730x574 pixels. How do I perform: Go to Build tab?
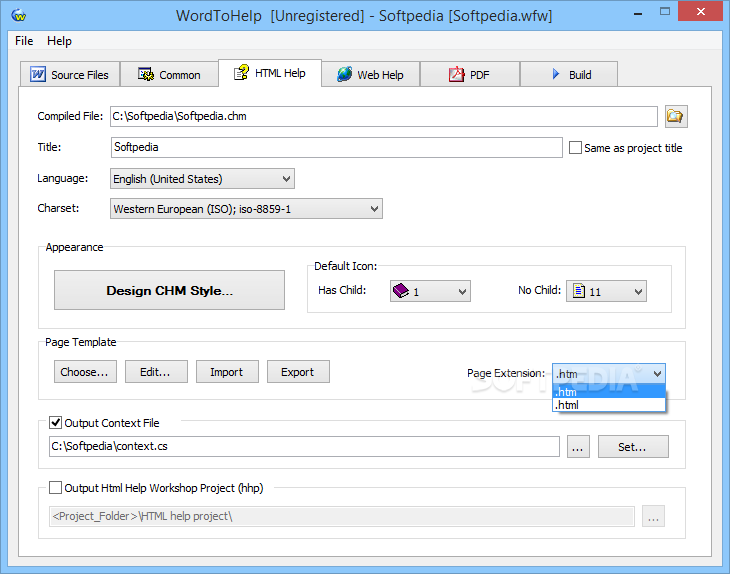click(x=569, y=74)
